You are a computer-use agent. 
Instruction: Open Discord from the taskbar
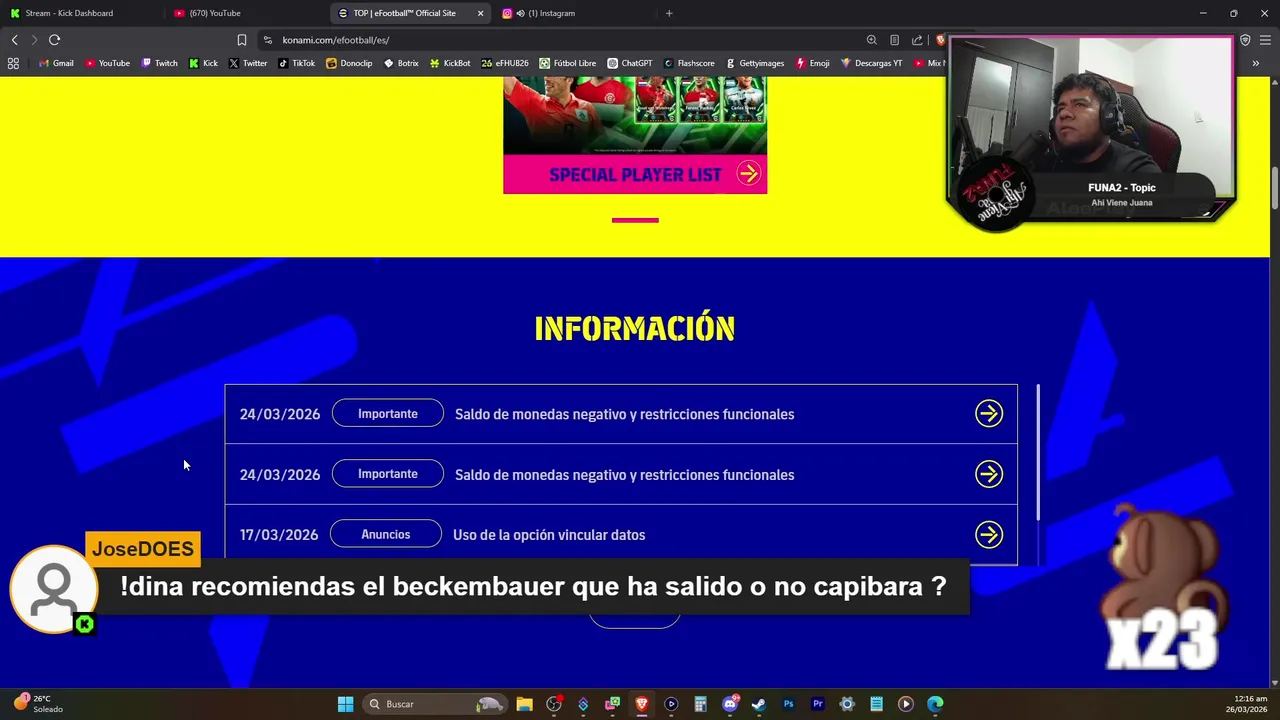(730, 704)
